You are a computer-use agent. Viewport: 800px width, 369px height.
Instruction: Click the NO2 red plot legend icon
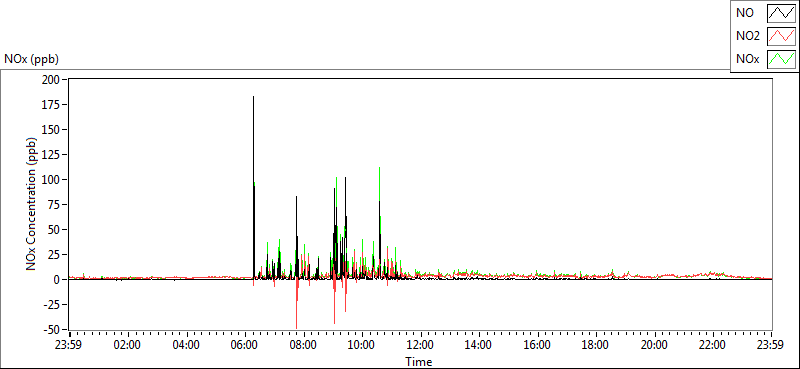(782, 36)
